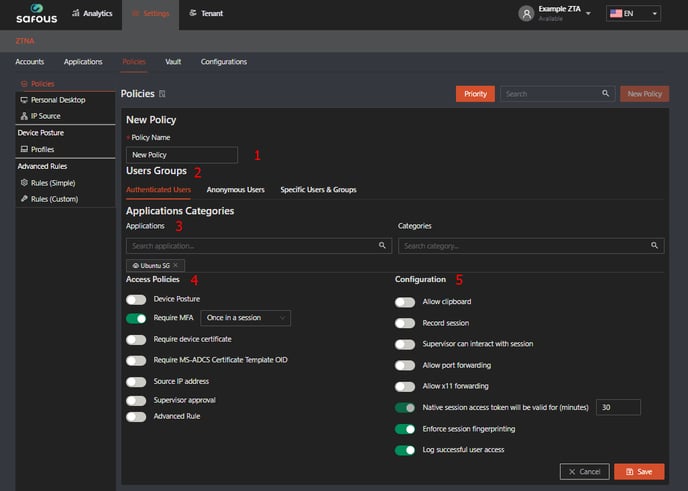Toggle Native session access token switch

405,408
